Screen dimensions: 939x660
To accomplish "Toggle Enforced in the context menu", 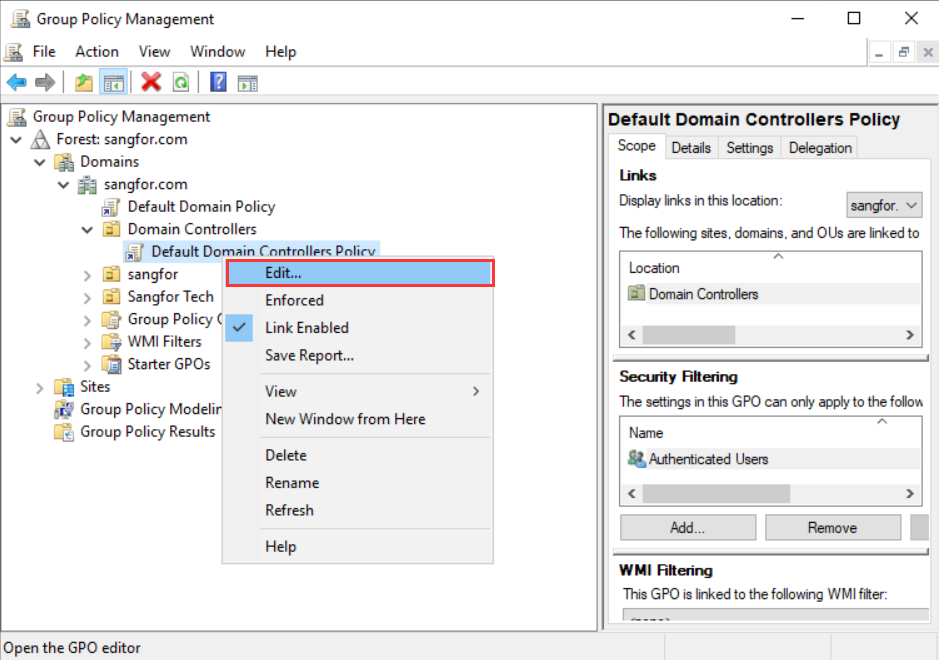I will 294,300.
